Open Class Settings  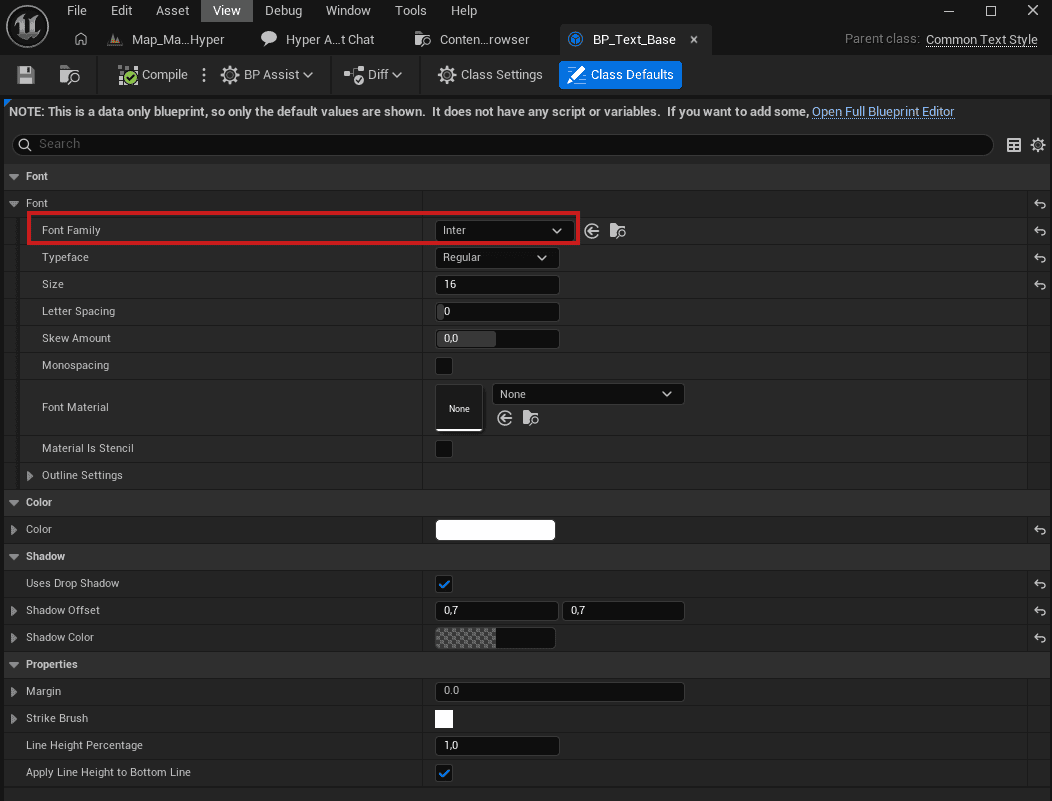[490, 74]
